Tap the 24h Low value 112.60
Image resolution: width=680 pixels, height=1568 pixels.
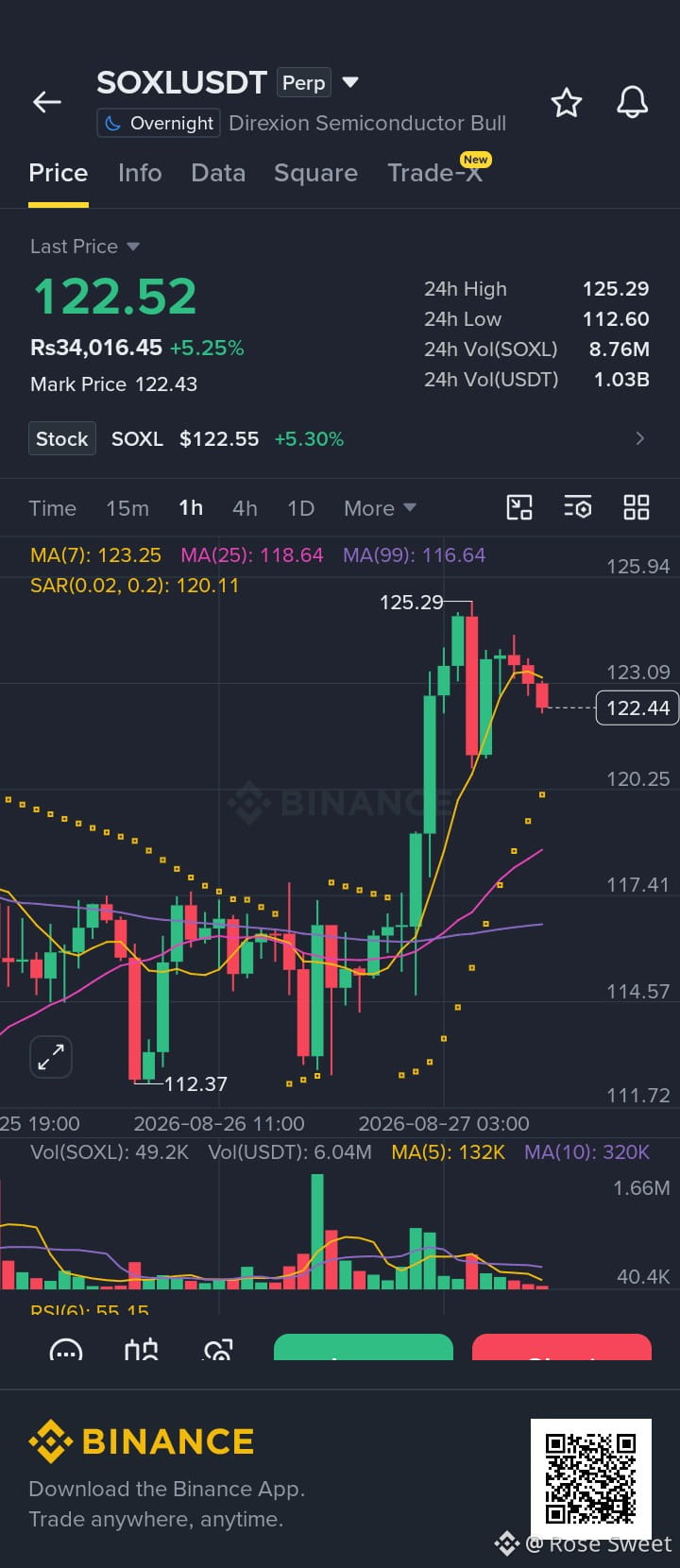click(x=616, y=319)
